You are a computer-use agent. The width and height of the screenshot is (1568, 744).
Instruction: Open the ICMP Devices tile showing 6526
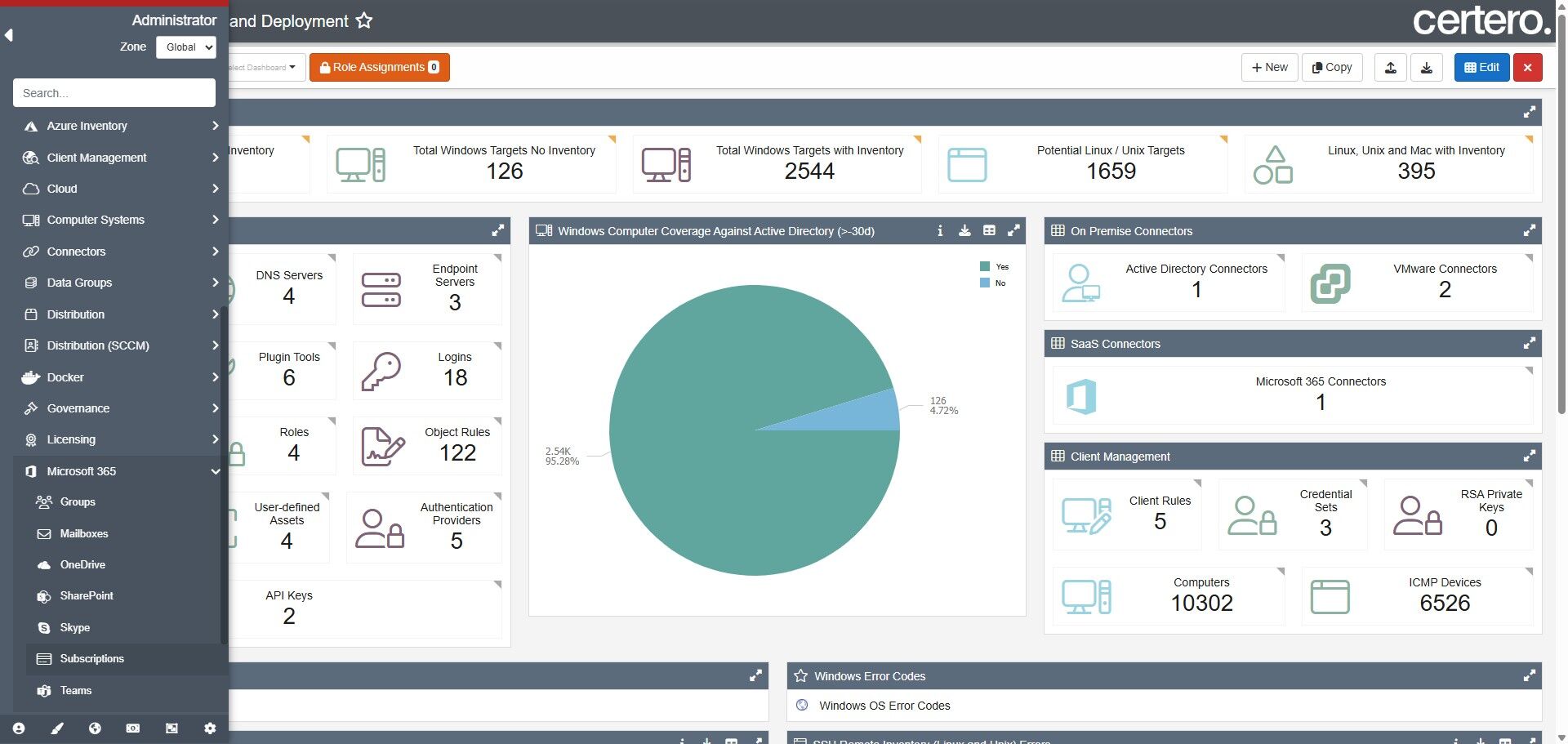point(1417,596)
